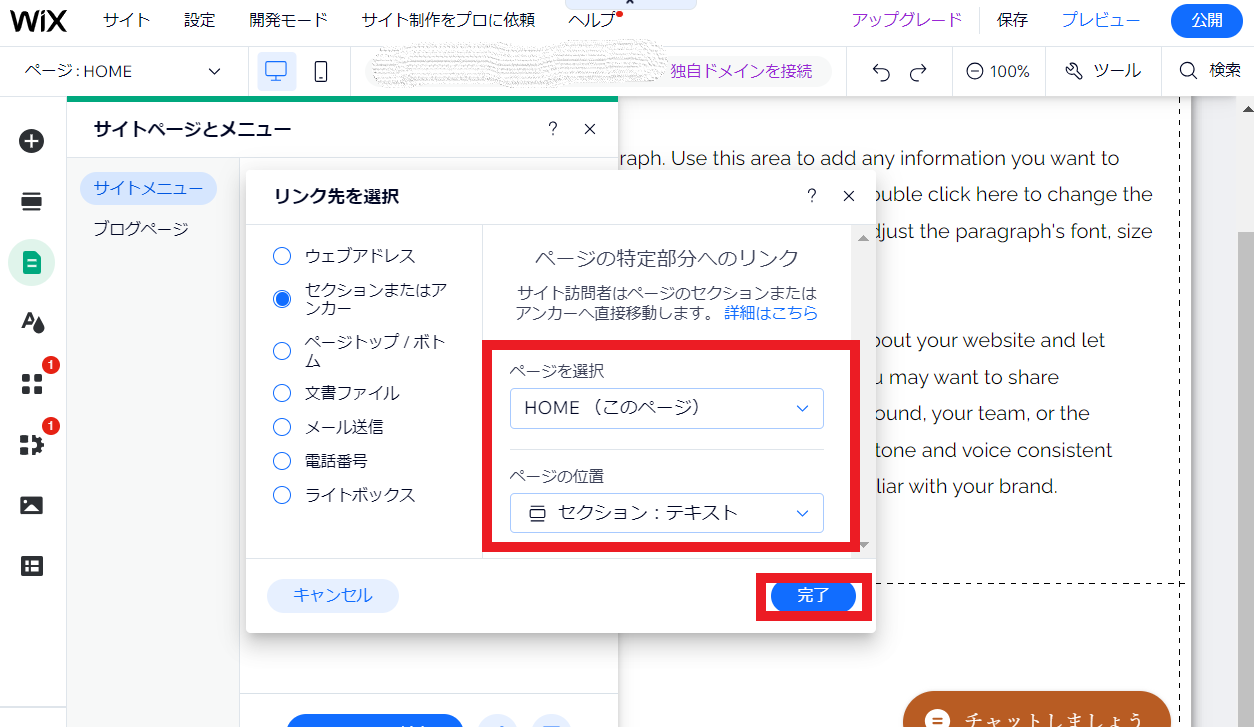Image resolution: width=1254 pixels, height=727 pixels.
Task: Open the ページを選択 dropdown
Action: coord(666,408)
